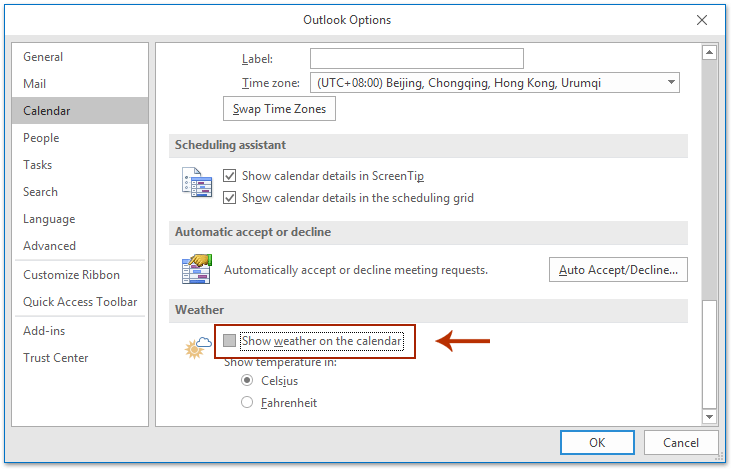Click the 'Time zone:' label
The image size is (733, 472).
click(x=270, y=83)
